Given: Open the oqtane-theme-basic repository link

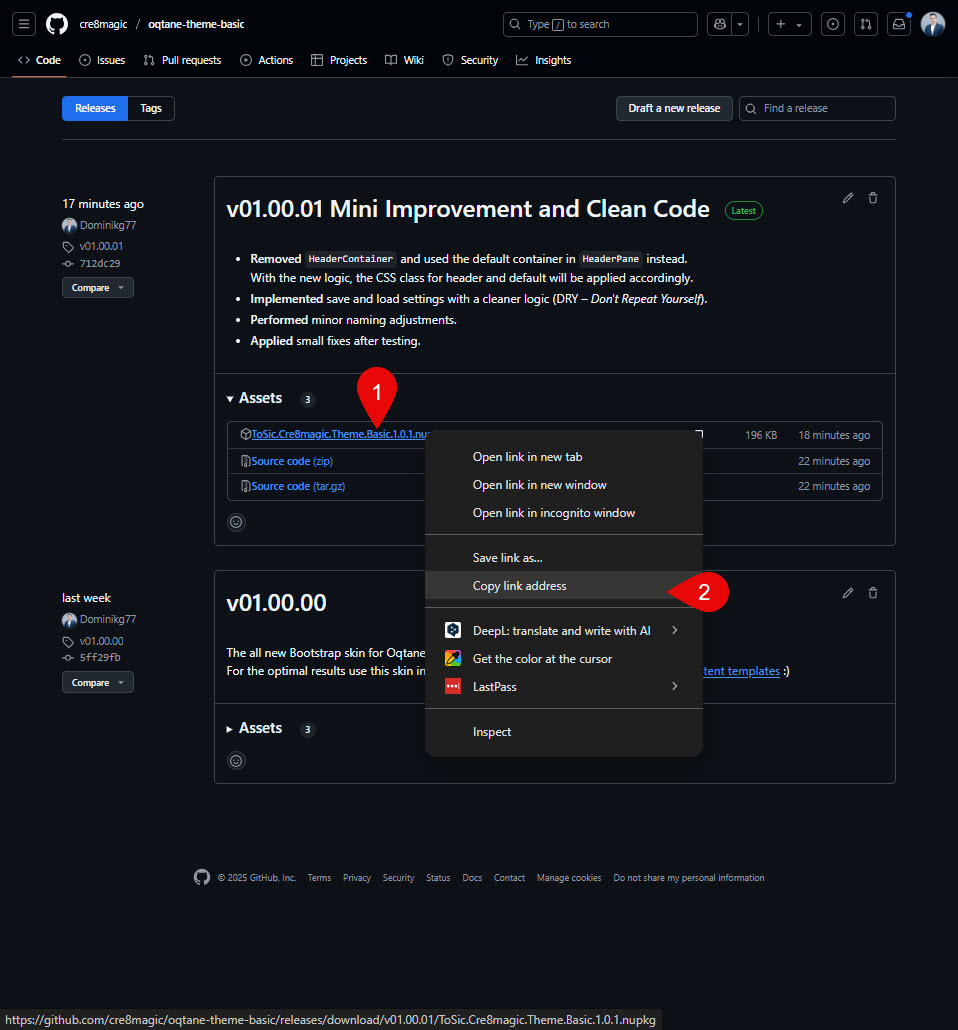Looking at the screenshot, I should (196, 24).
